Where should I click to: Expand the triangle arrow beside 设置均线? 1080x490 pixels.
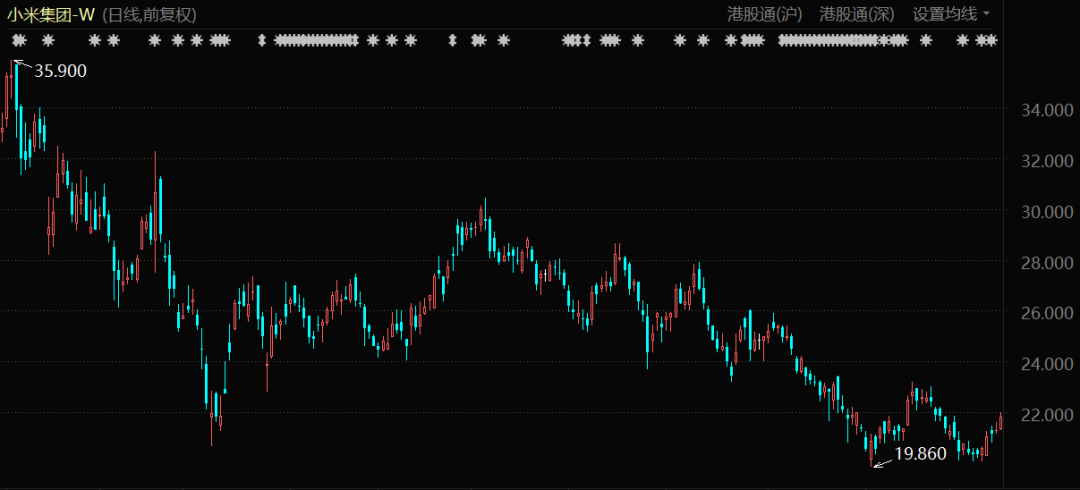(987, 14)
